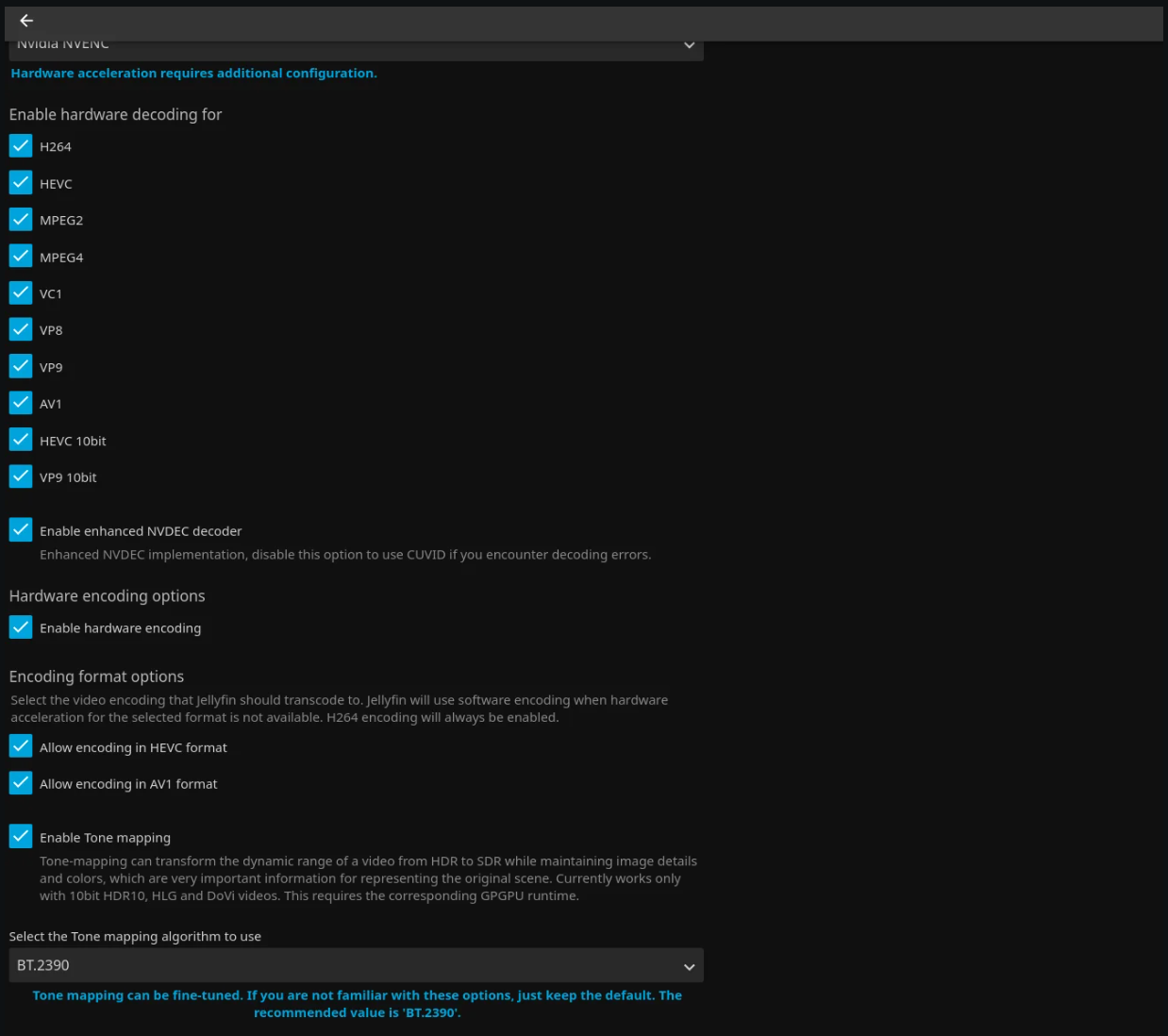The image size is (1168, 1036).
Task: Toggle VP8 hardware decoding
Action: pos(21,329)
